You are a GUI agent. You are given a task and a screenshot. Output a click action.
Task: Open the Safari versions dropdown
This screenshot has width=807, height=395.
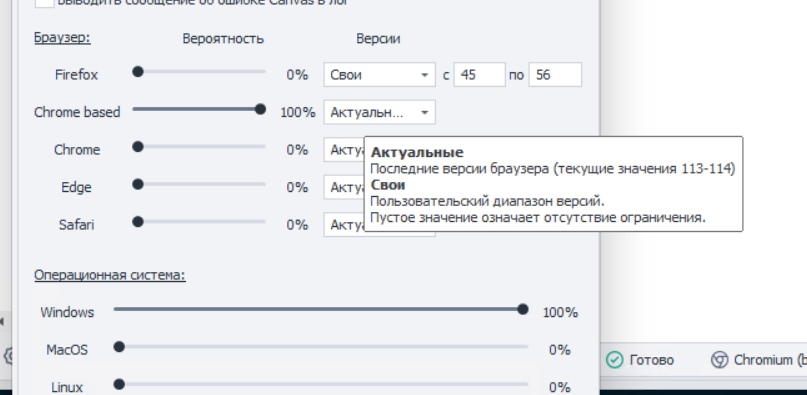pyautogui.click(x=344, y=225)
